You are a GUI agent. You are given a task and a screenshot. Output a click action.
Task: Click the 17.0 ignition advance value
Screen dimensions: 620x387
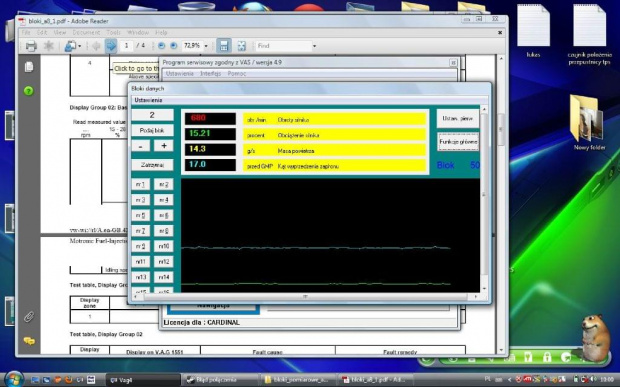210,165
